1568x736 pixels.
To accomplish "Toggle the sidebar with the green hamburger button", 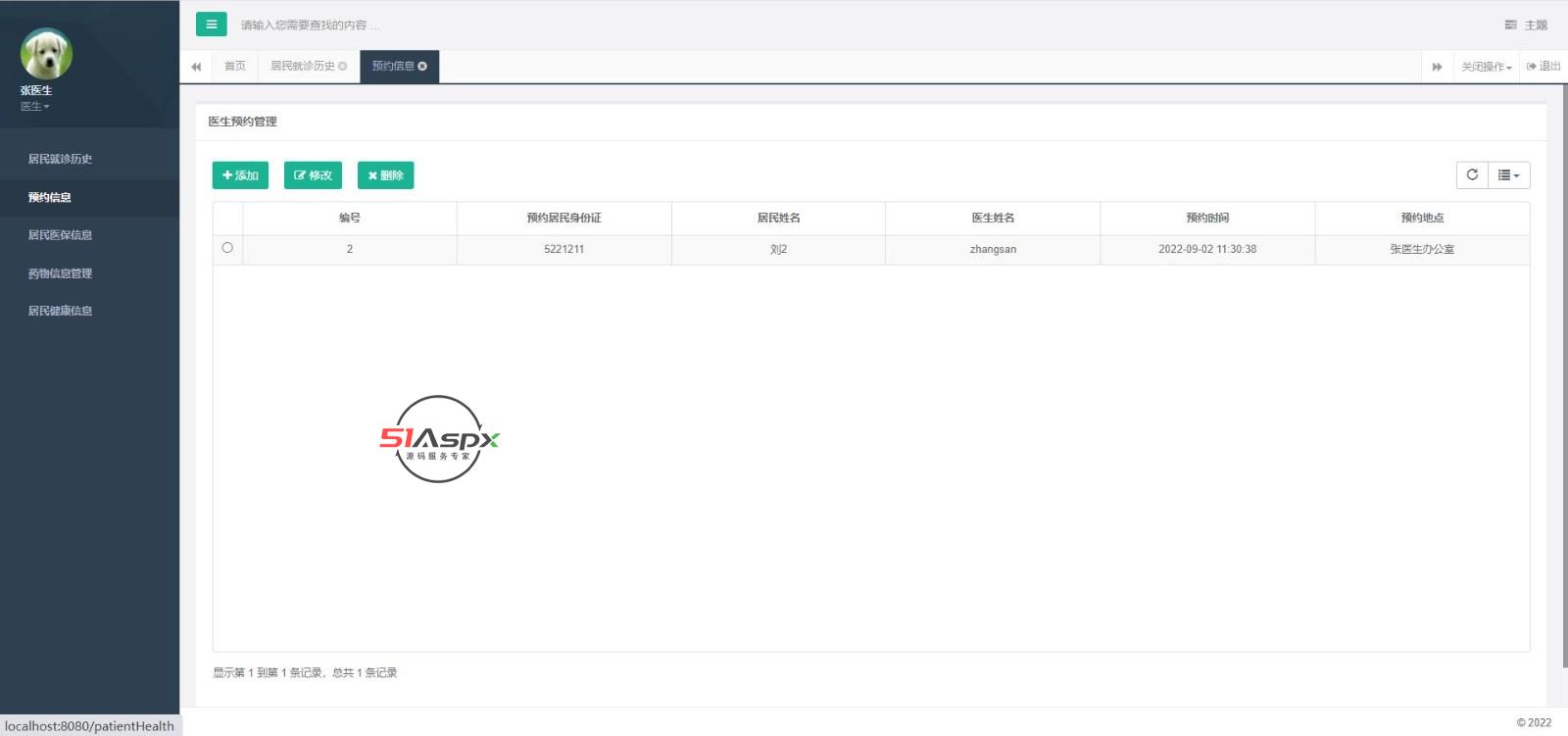I will coord(211,25).
